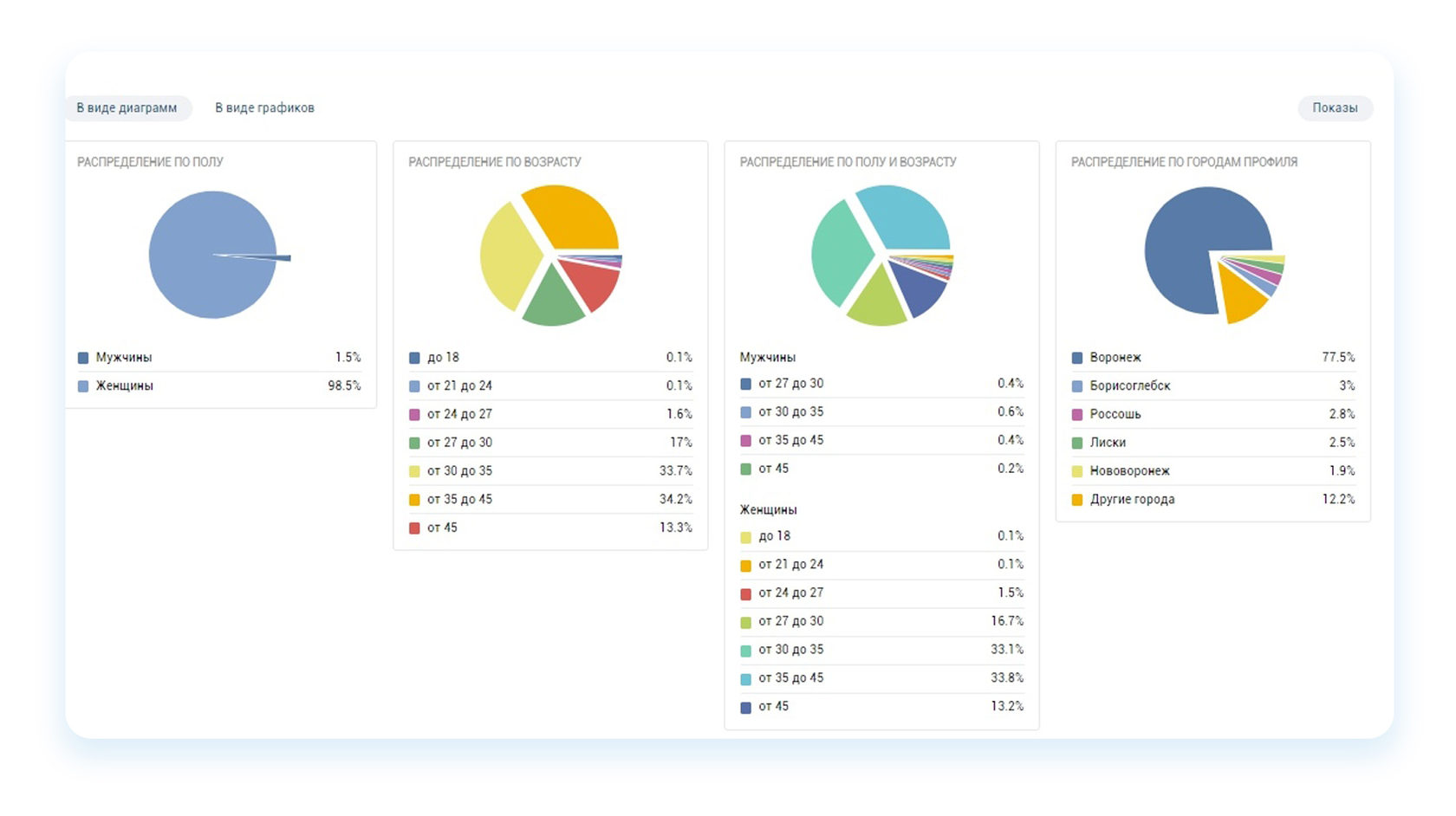Click the 'до 18' swatch in age legend
The image size is (1456, 816).
tap(414, 358)
